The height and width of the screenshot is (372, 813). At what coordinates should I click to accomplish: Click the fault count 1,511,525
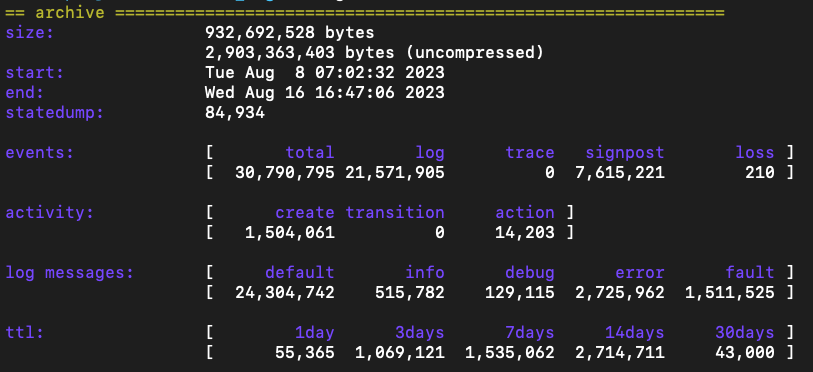click(730, 292)
